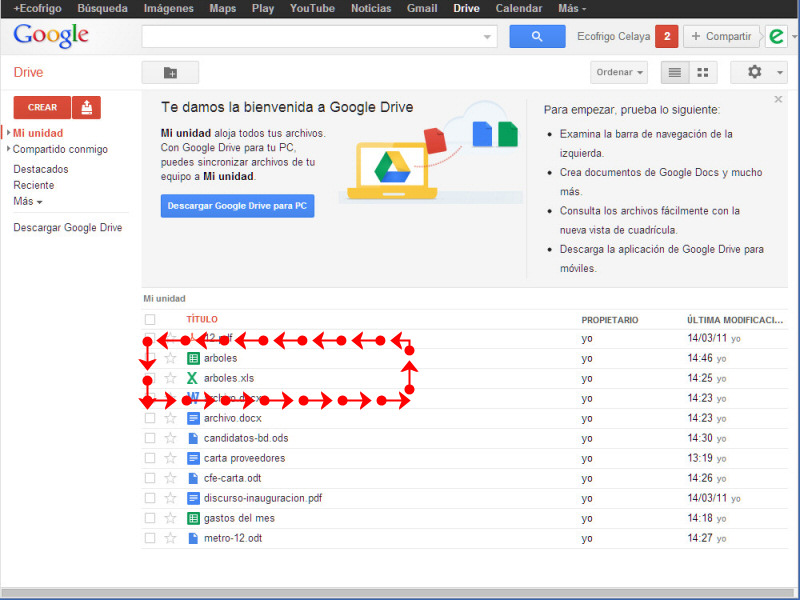The width and height of the screenshot is (800, 600).
Task: Switch to grid view icon
Action: [x=703, y=72]
